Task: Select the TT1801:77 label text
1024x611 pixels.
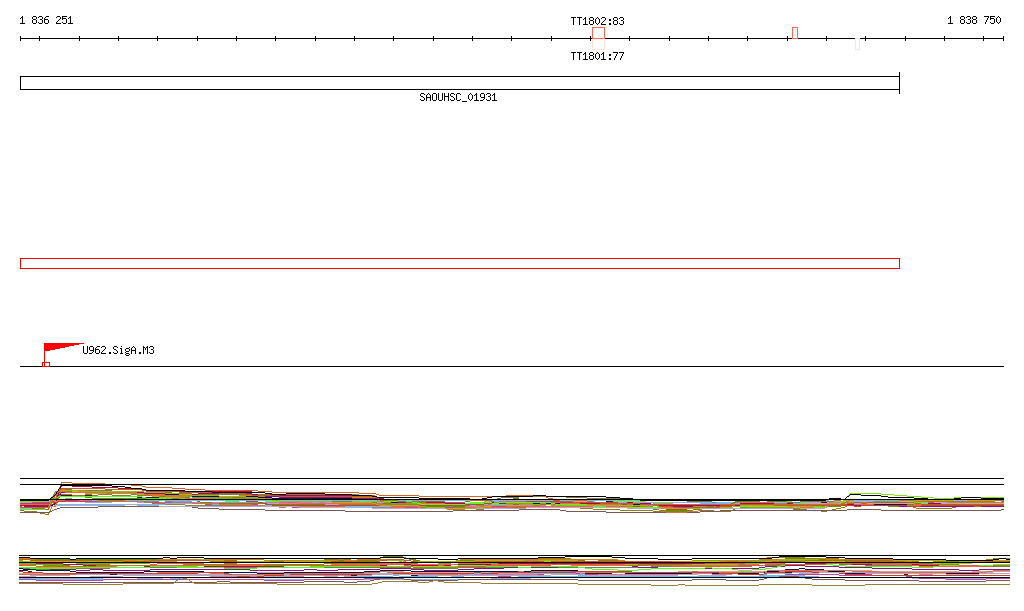Action: pyautogui.click(x=598, y=56)
